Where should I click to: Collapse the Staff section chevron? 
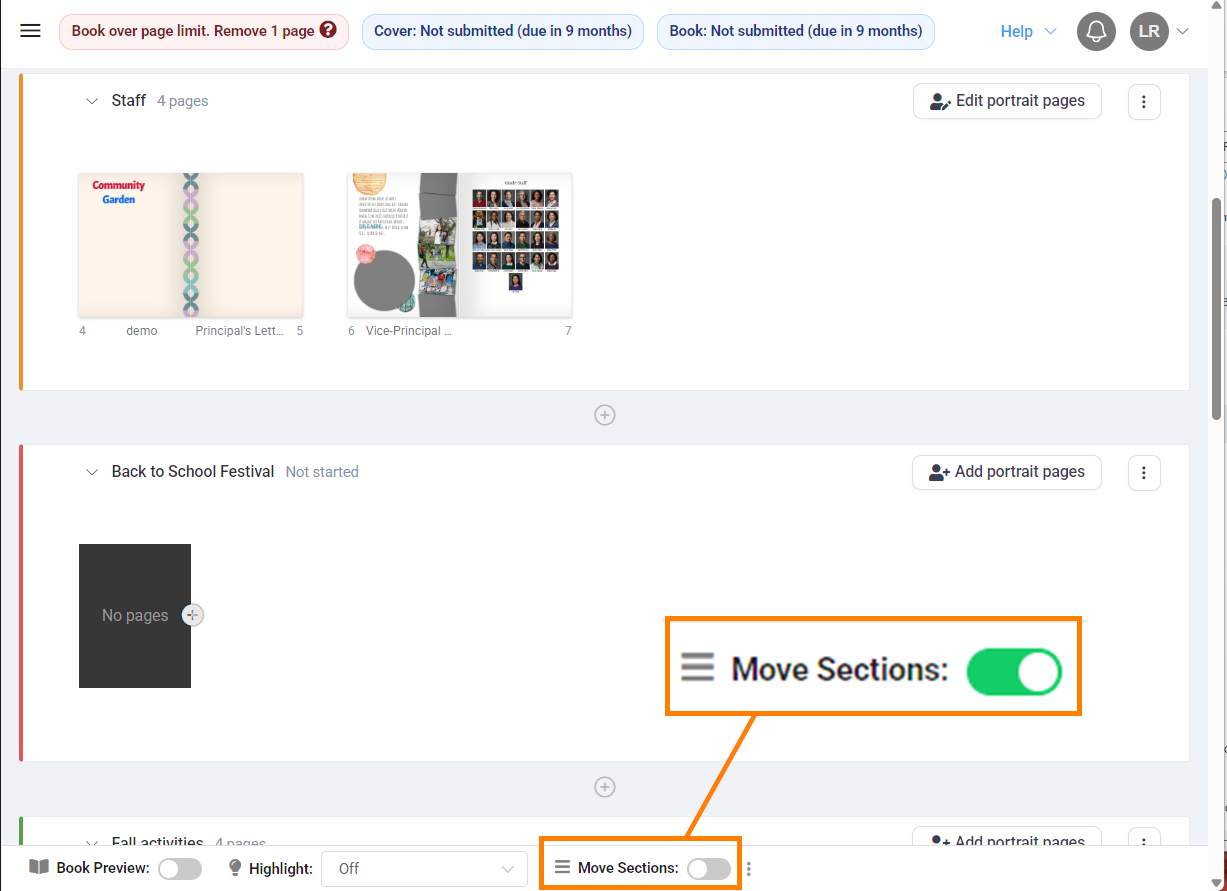point(92,101)
